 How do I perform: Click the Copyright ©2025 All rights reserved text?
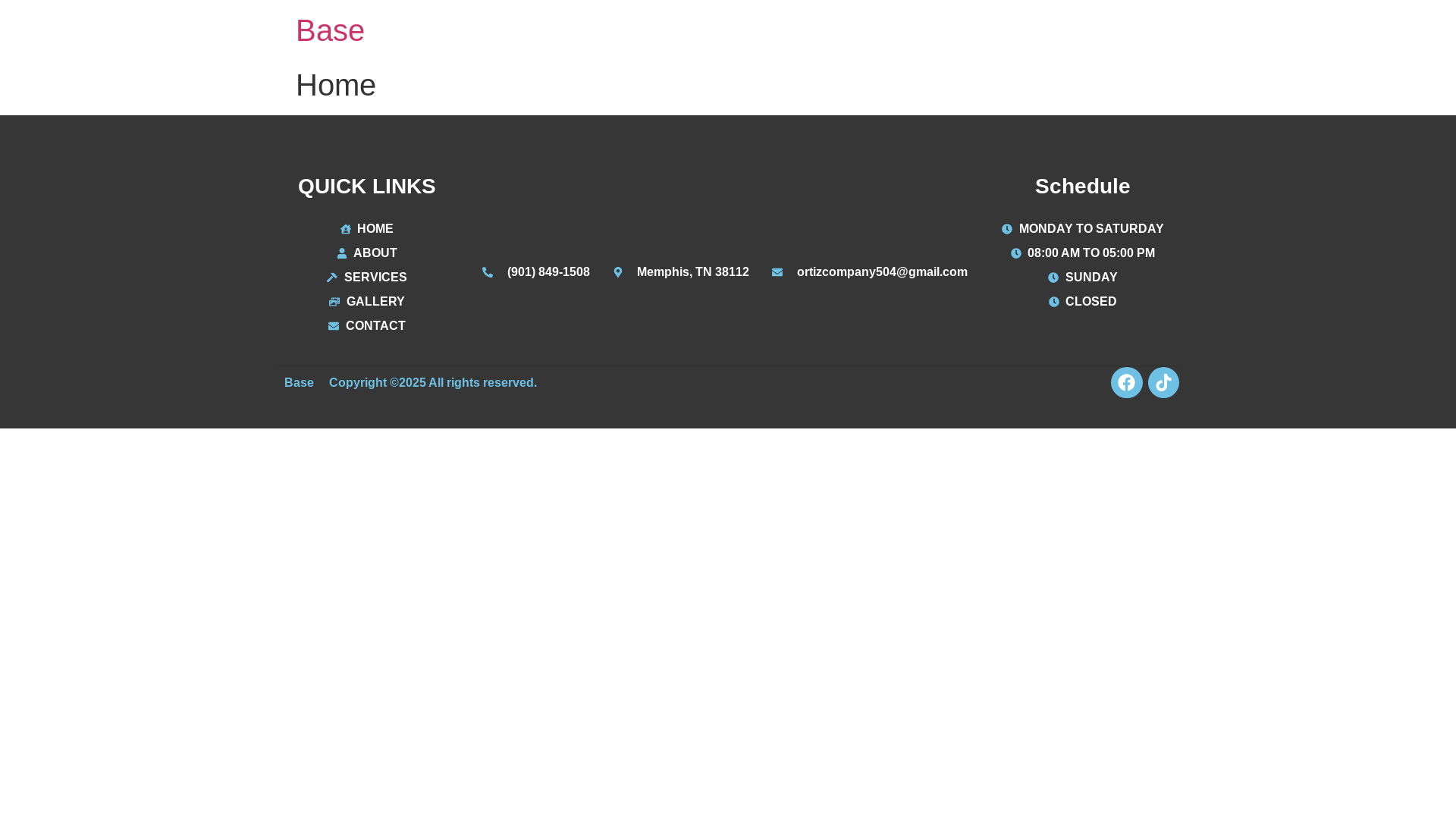[433, 383]
